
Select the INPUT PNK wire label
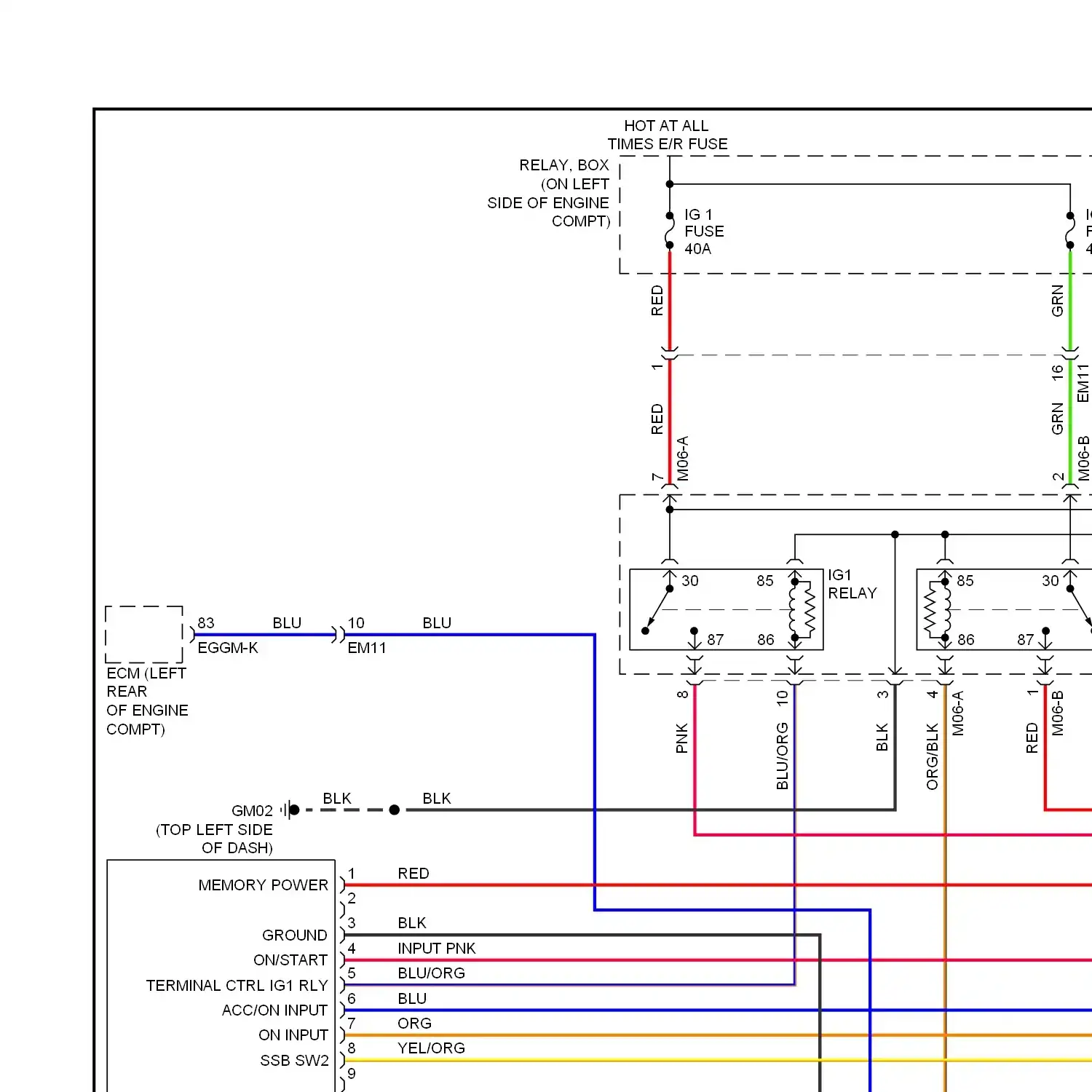(x=436, y=949)
